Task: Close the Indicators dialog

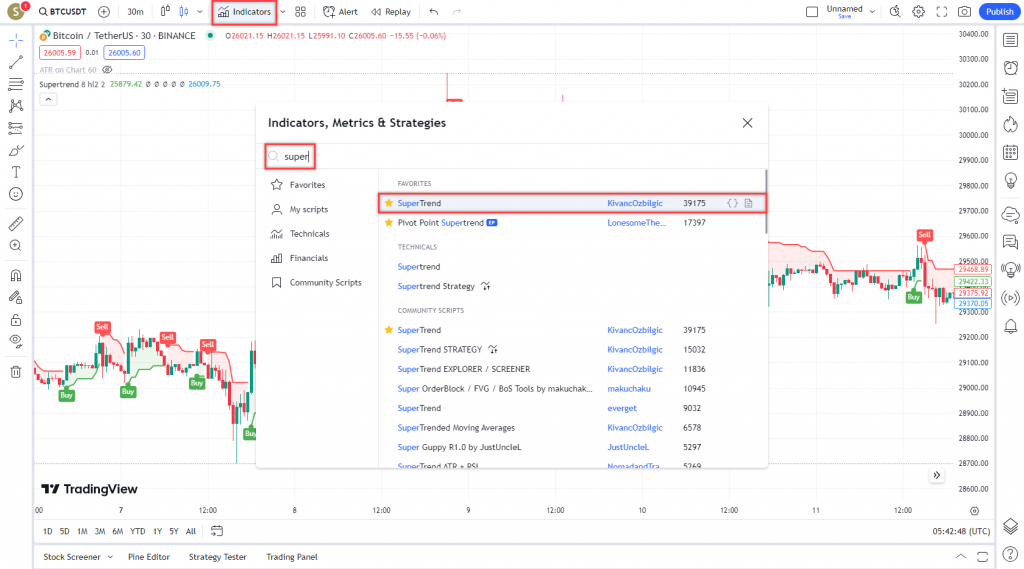Action: tap(747, 123)
